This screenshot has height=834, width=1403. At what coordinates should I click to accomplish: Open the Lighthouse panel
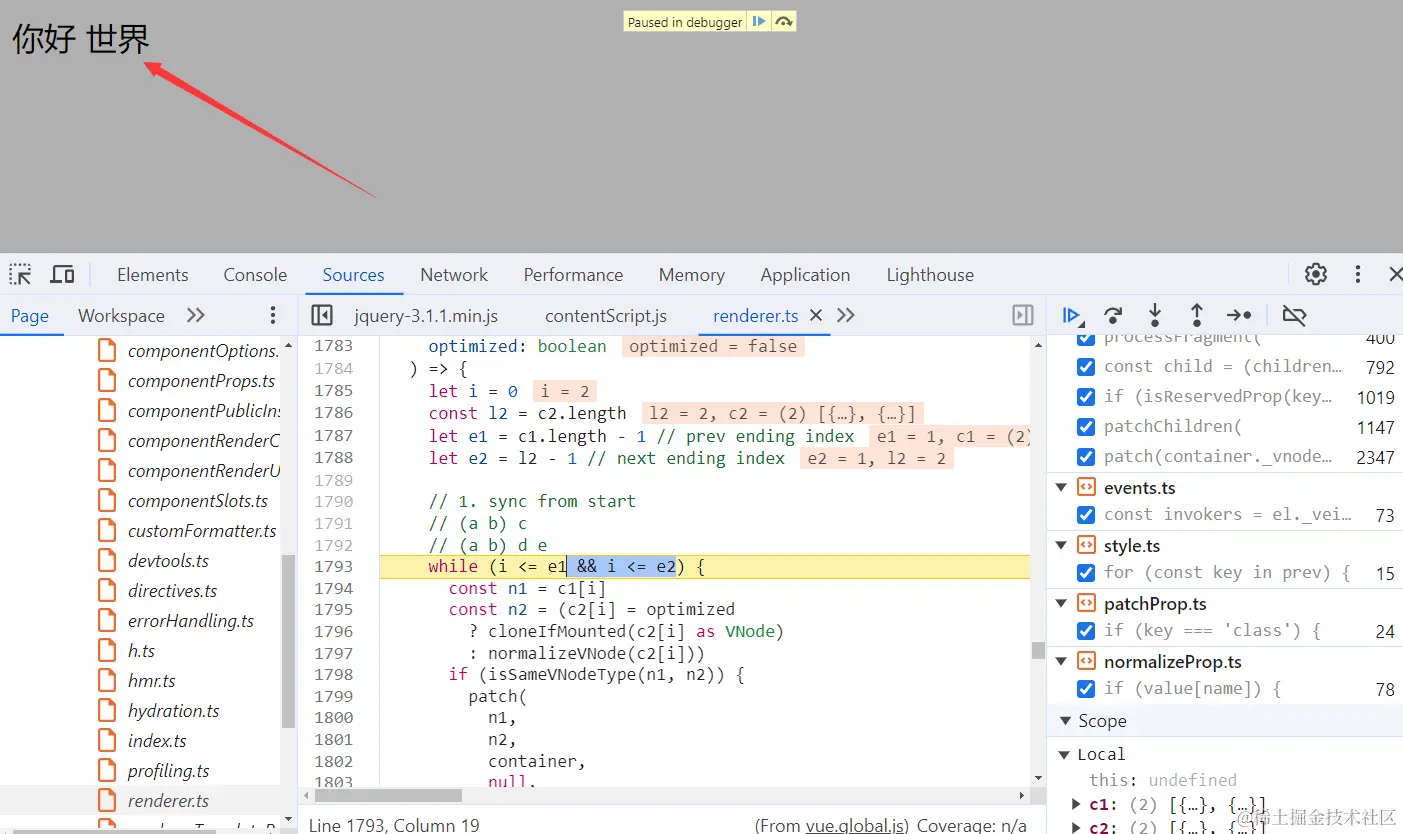(x=930, y=274)
